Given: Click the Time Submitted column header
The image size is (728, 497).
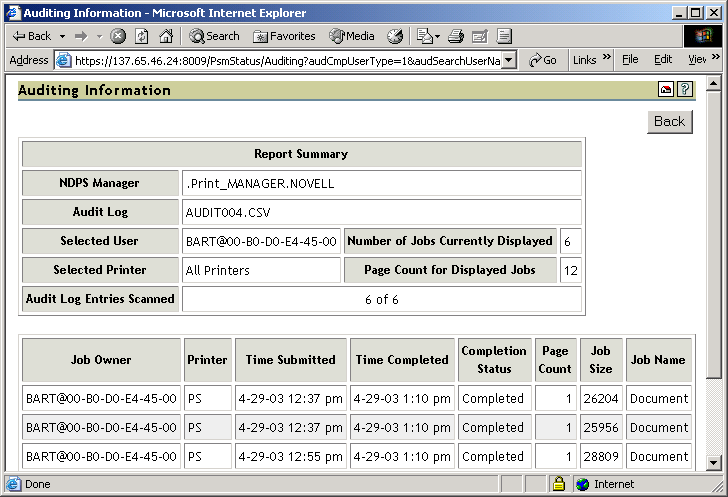Looking at the screenshot, I should click(291, 360).
